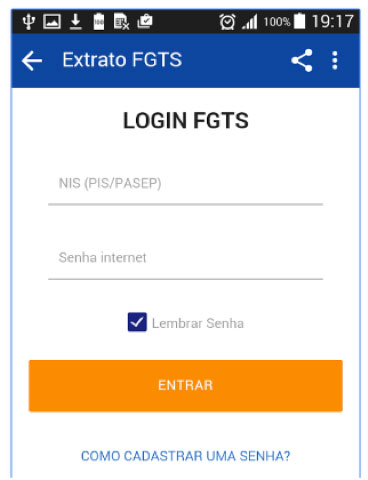Tap the battery 100 notification icon
This screenshot has width=368, height=480.
99,22
